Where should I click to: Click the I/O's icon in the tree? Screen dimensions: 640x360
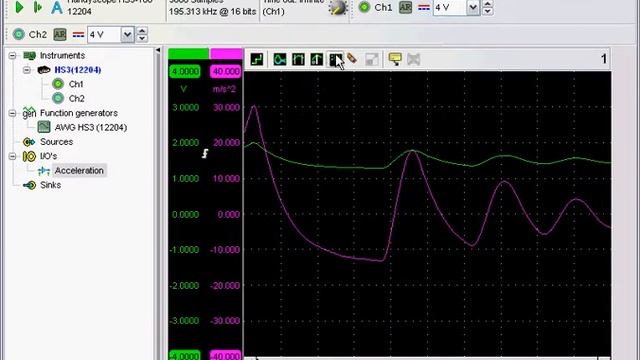29,156
